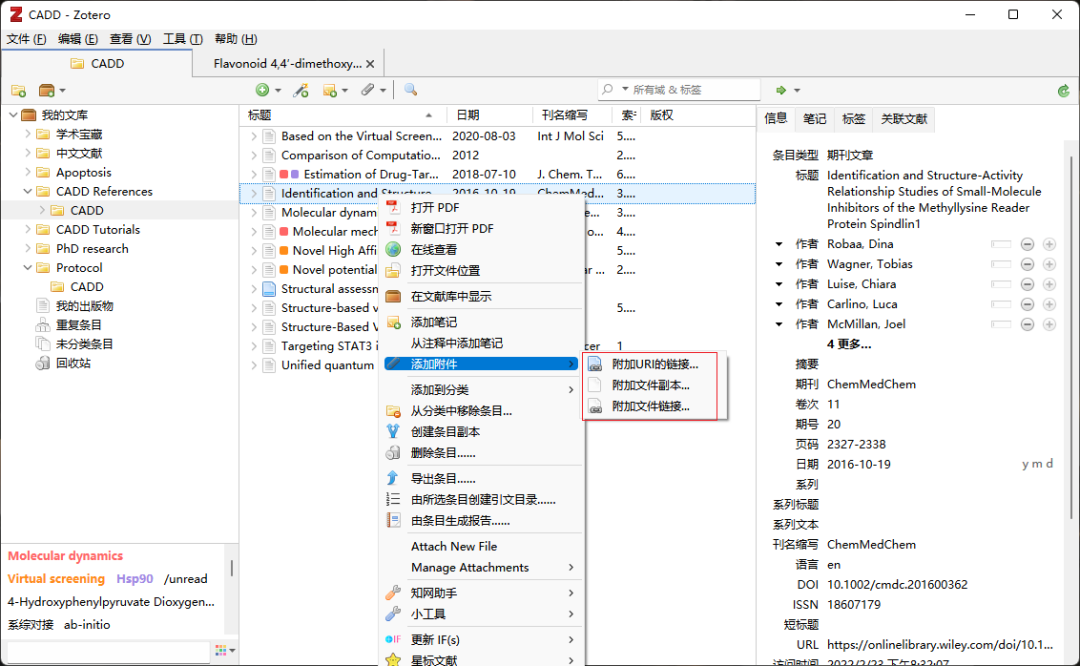Choose 附加文件副本 in submenu

coord(652,386)
